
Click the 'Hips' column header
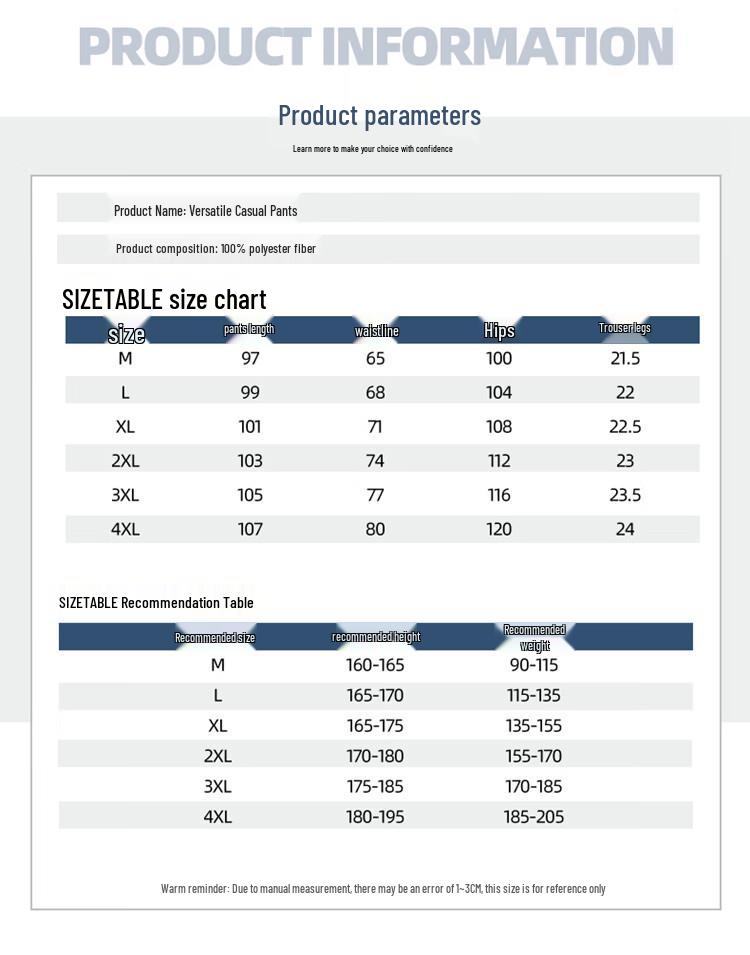click(499, 331)
